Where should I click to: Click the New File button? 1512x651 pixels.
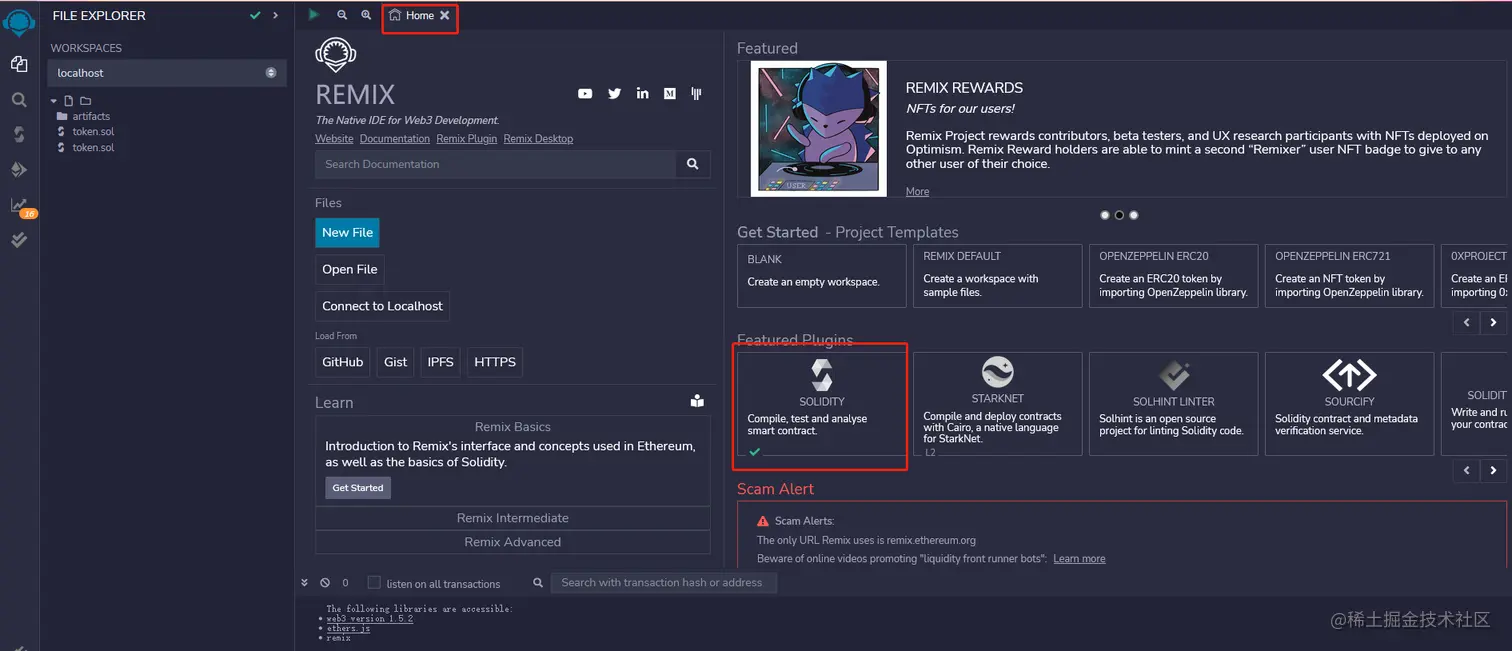coord(347,232)
